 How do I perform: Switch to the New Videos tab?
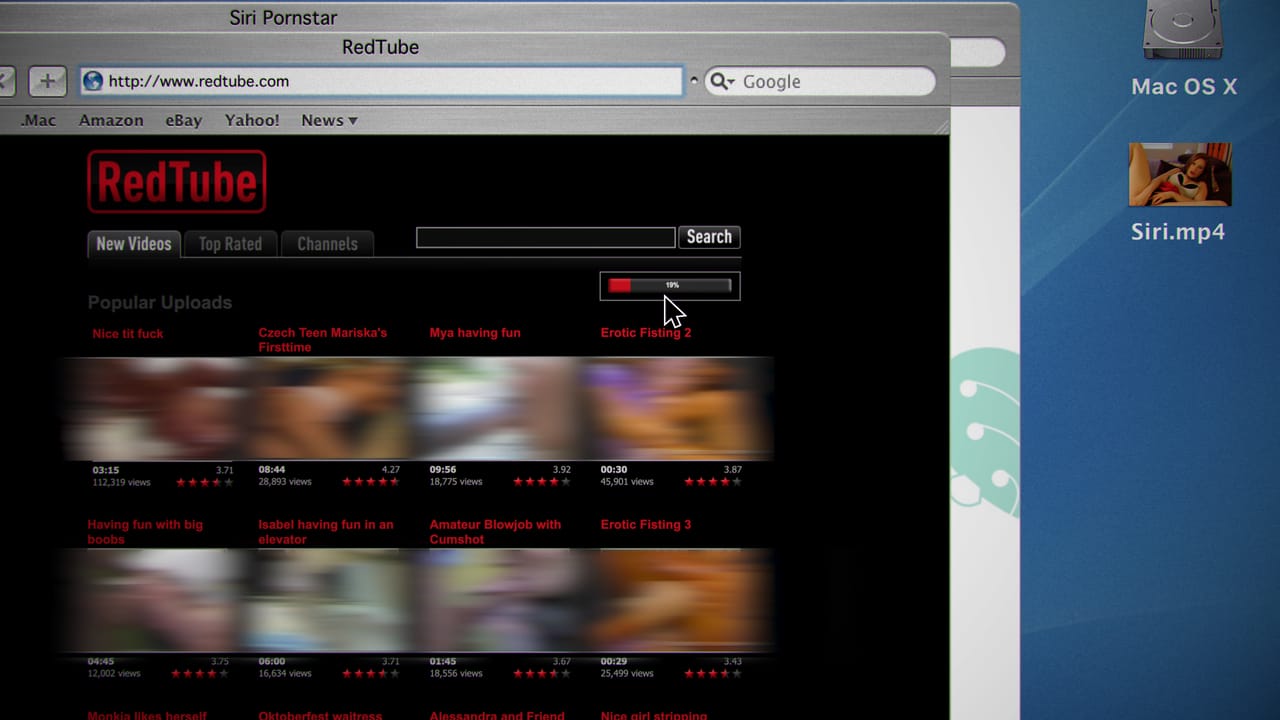(x=134, y=244)
